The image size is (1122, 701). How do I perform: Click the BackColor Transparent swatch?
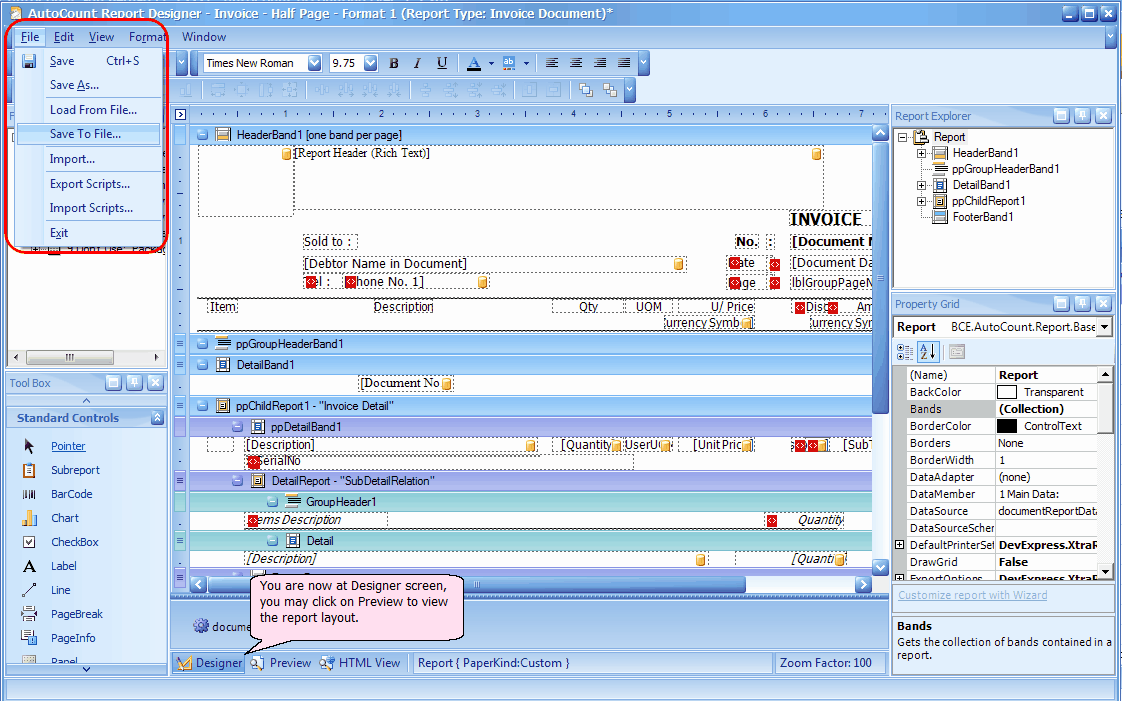pos(1007,392)
